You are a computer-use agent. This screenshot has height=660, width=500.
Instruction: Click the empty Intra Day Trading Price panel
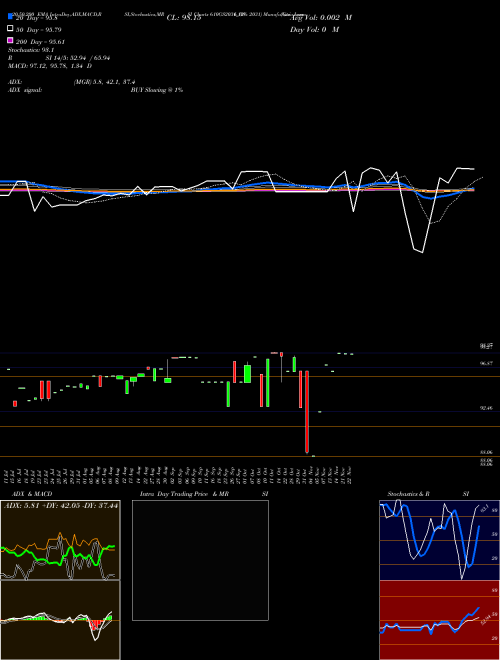click(200, 560)
